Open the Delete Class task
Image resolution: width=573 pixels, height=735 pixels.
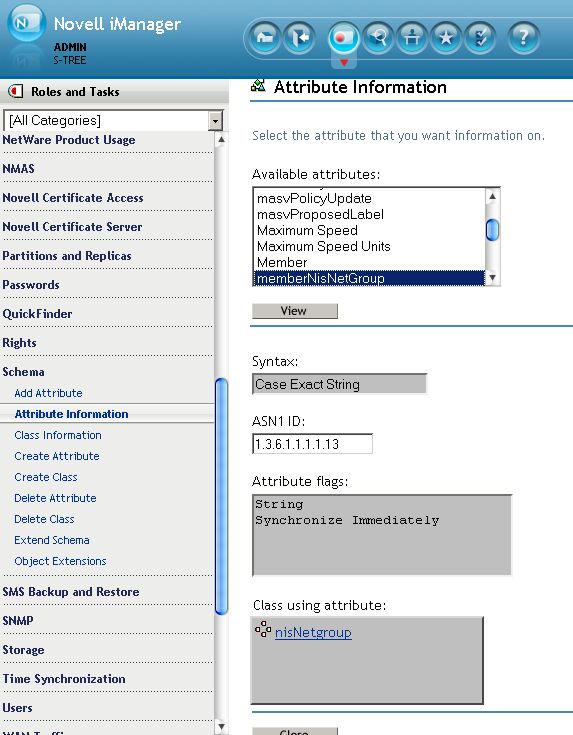44,519
